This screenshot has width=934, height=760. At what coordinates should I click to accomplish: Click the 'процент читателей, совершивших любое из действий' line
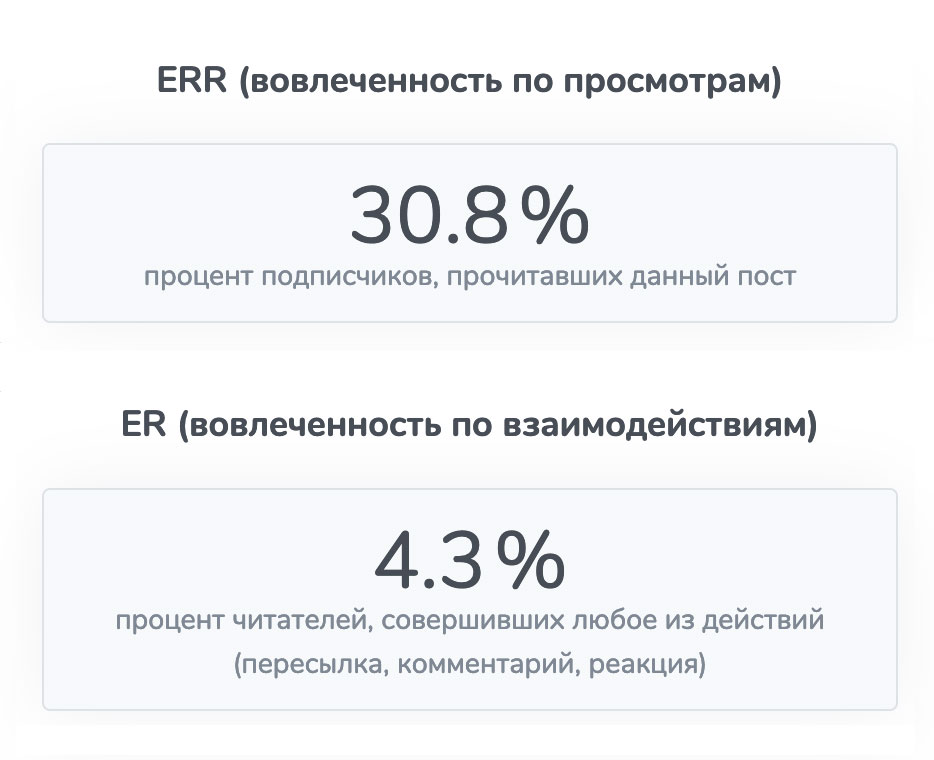pos(469,621)
